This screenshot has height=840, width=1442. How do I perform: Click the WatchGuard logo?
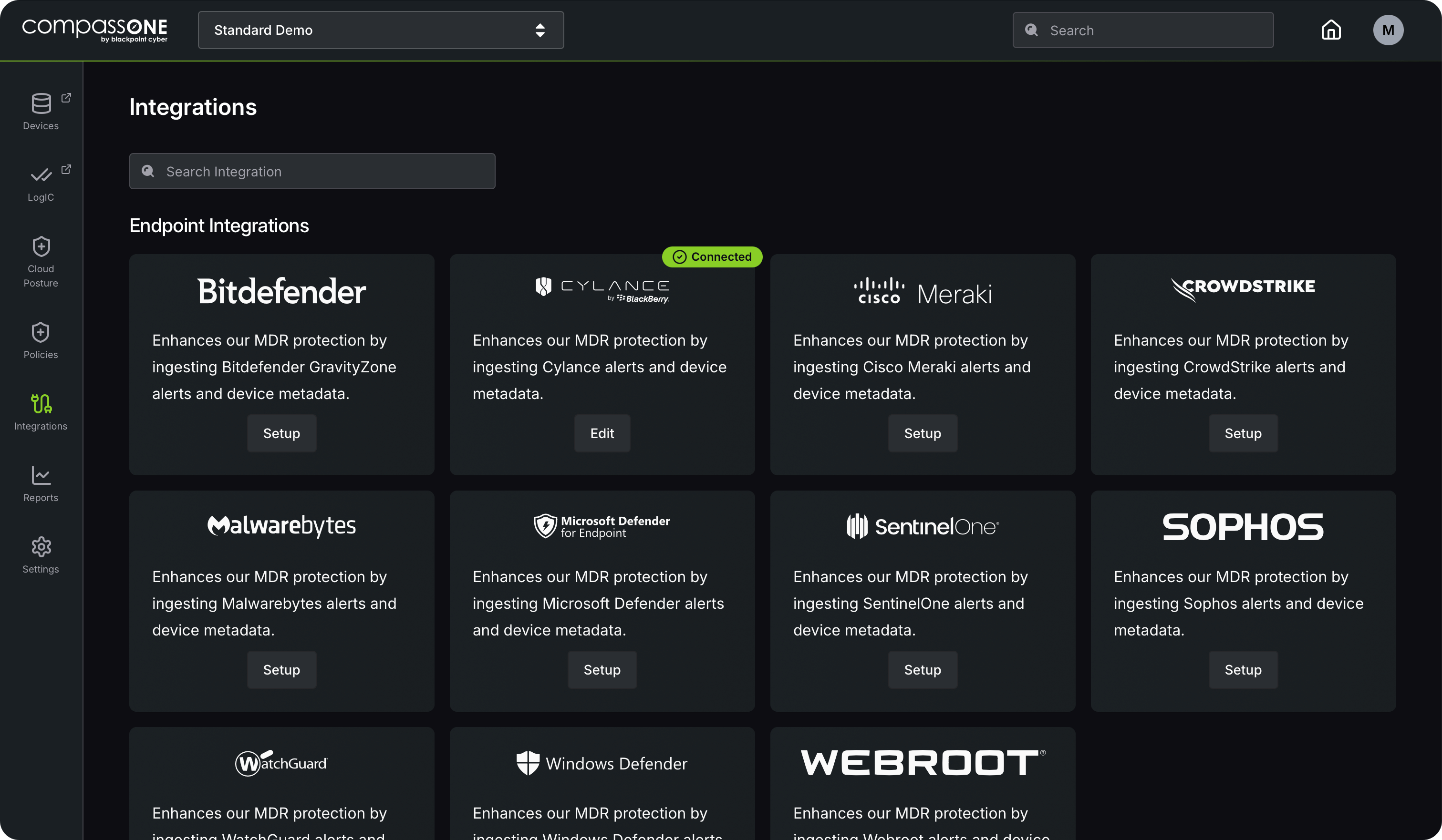(x=281, y=763)
